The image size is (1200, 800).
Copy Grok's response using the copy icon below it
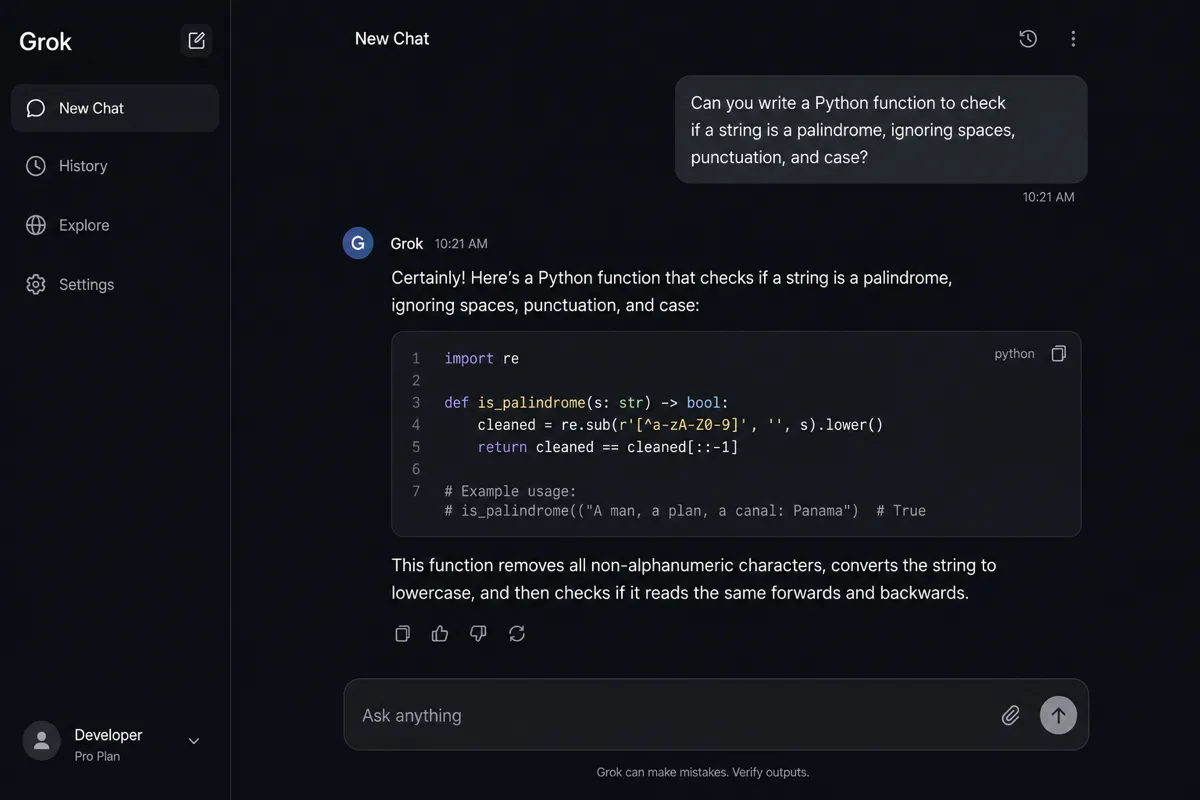(x=402, y=633)
